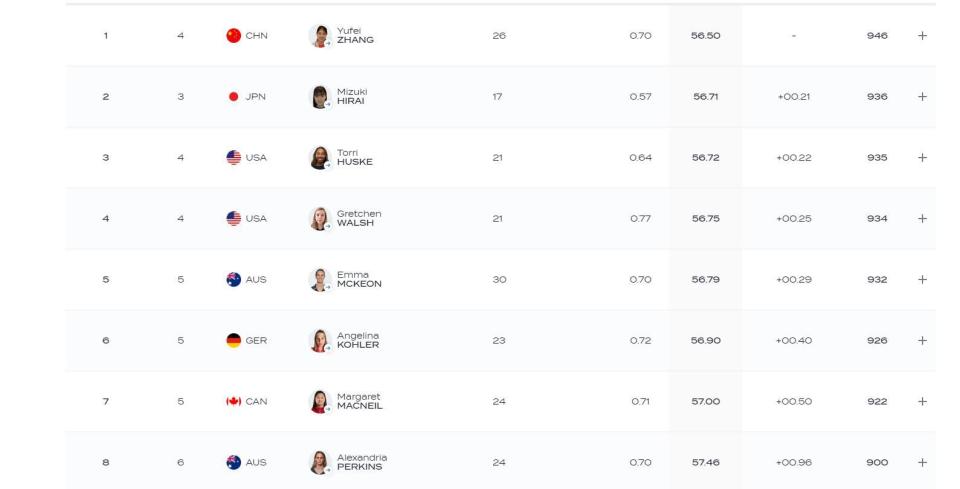The image size is (960, 489).
Task: Expand Emma McKeon's row plus icon
Action: pos(922,280)
